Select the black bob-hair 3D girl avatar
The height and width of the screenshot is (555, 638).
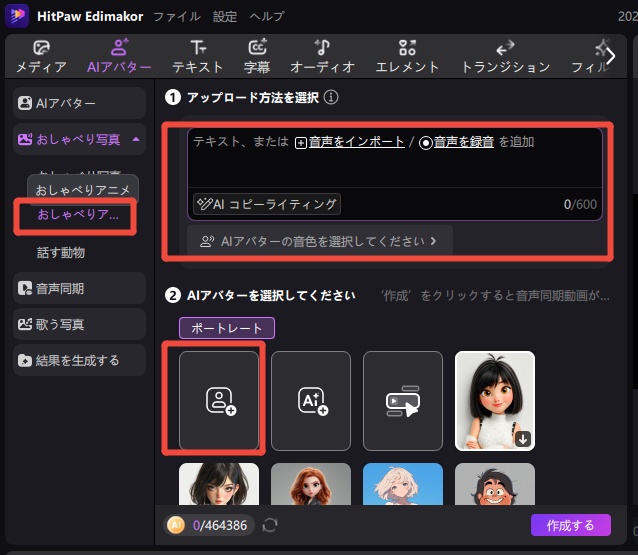coord(495,401)
